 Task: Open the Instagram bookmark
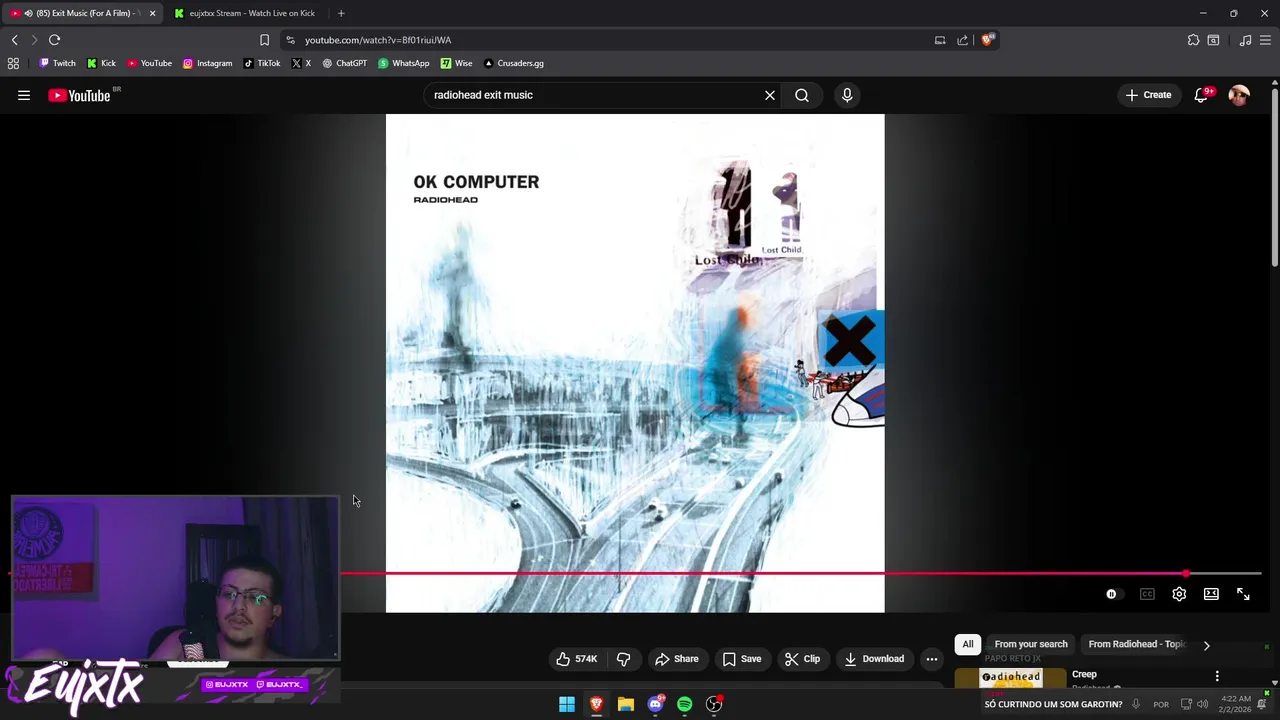coord(207,63)
